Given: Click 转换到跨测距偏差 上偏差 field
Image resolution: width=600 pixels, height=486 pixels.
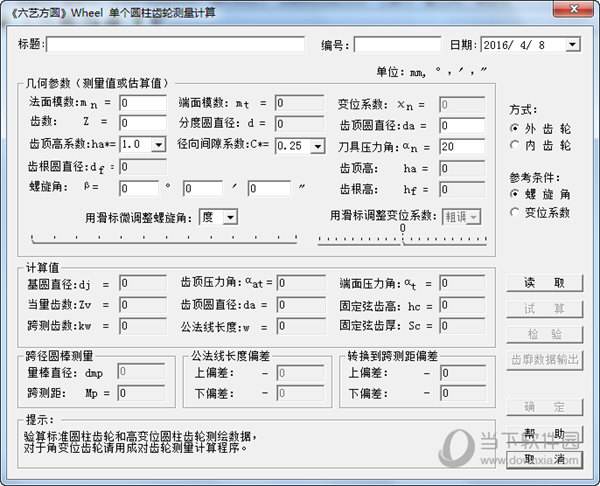Looking at the screenshot, I should tap(462, 373).
